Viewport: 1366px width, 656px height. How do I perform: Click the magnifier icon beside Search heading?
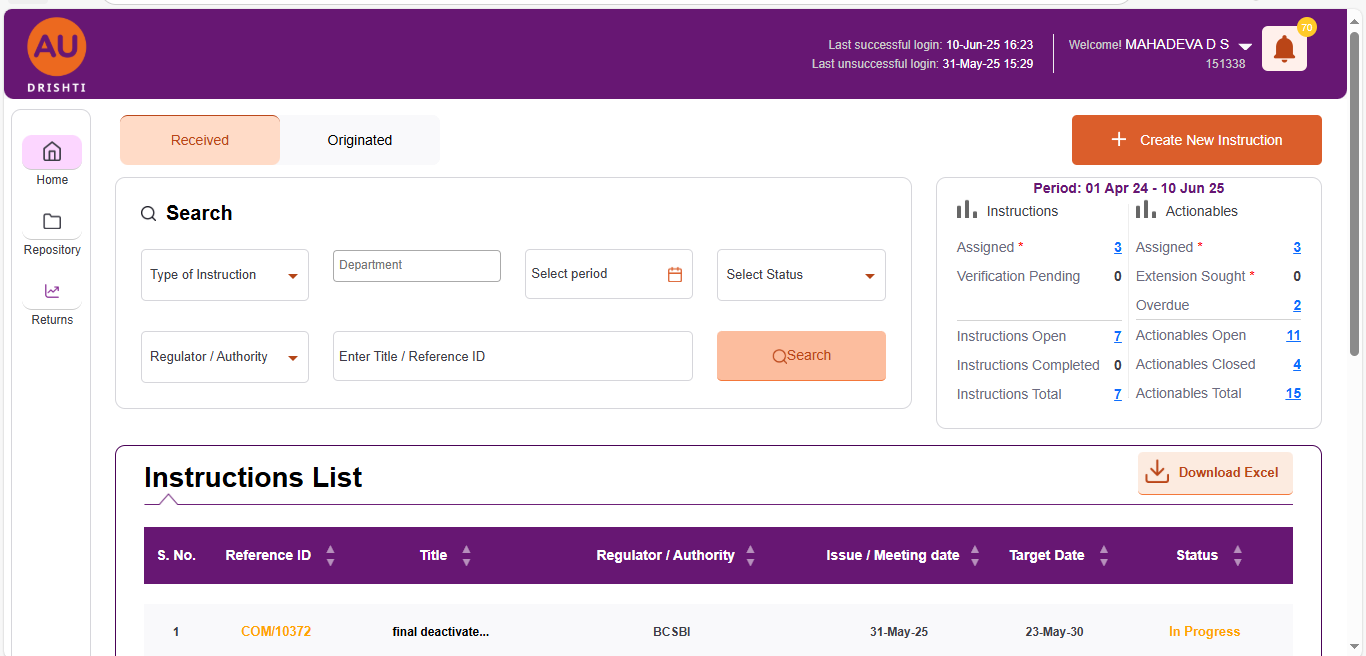[x=148, y=213]
